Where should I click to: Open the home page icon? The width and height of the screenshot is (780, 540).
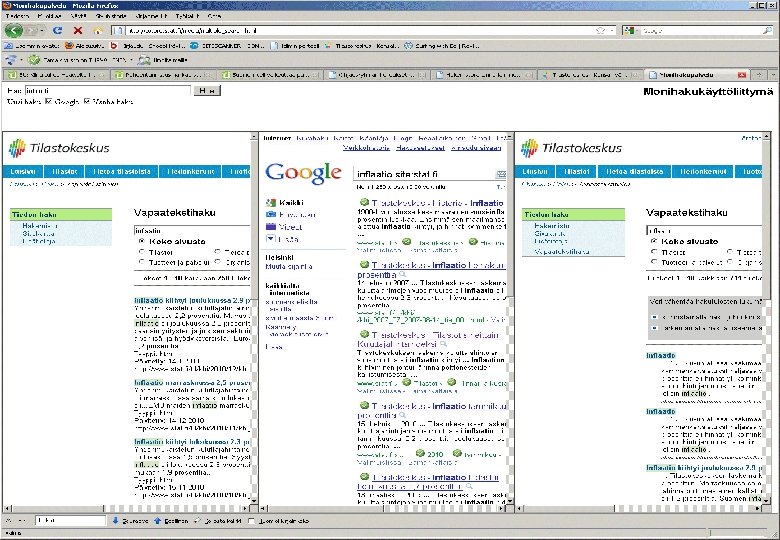click(x=98, y=31)
